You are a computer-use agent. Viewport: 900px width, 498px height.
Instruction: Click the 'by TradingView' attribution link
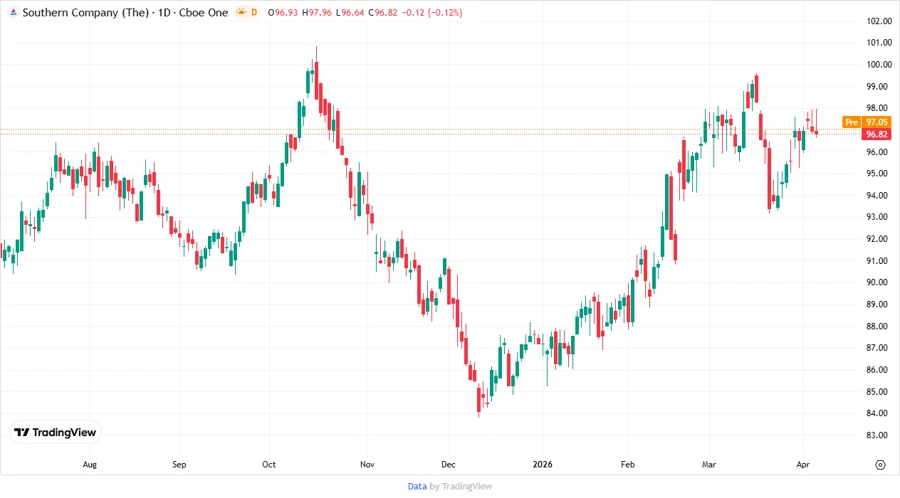(461, 487)
